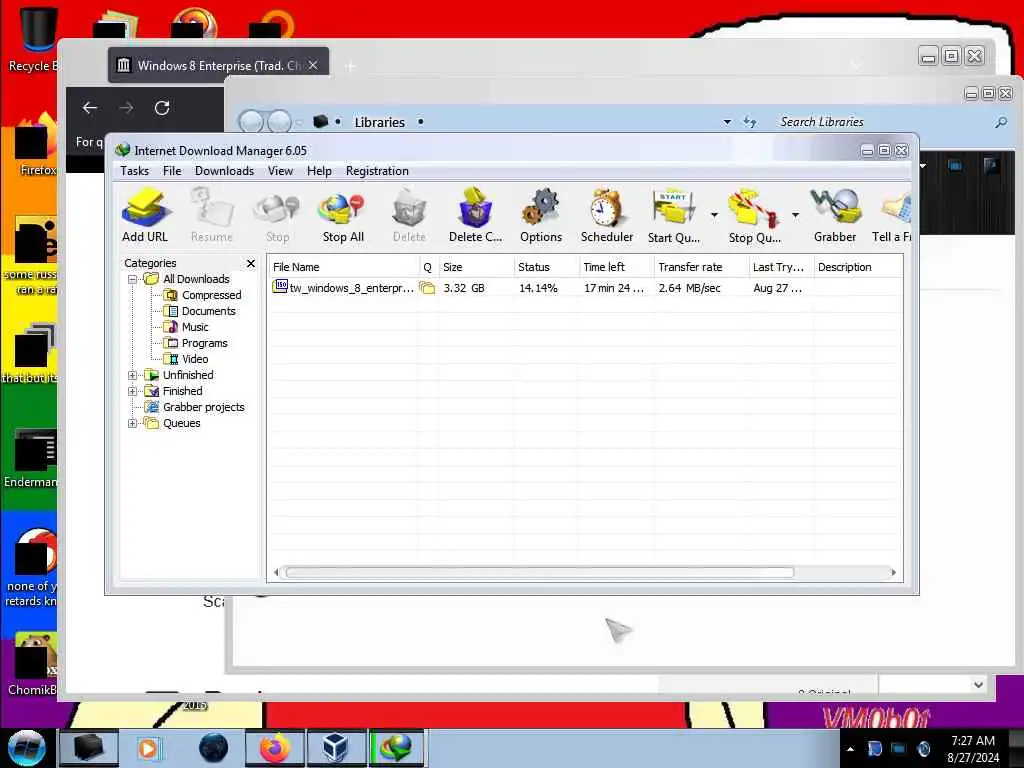The width and height of the screenshot is (1024, 768).
Task: Click the Delete toolbar icon
Action: click(x=409, y=216)
